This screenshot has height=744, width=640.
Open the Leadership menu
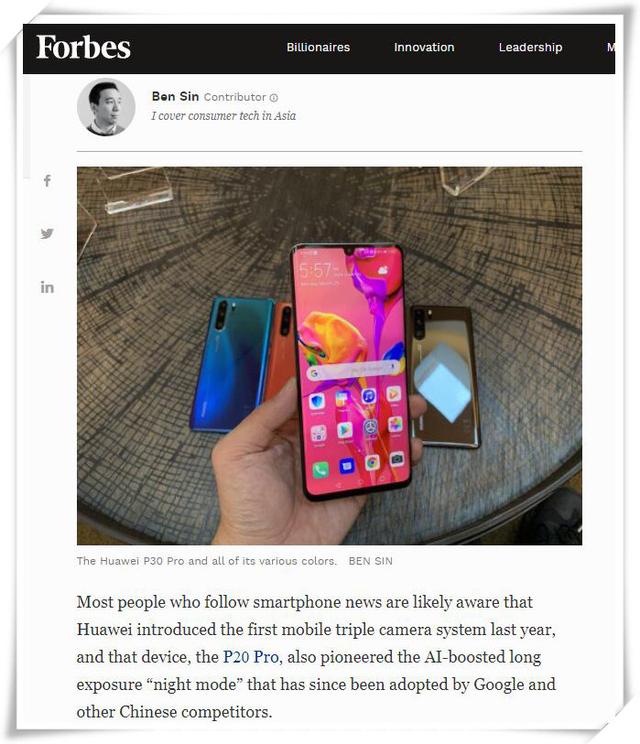pyautogui.click(x=530, y=47)
